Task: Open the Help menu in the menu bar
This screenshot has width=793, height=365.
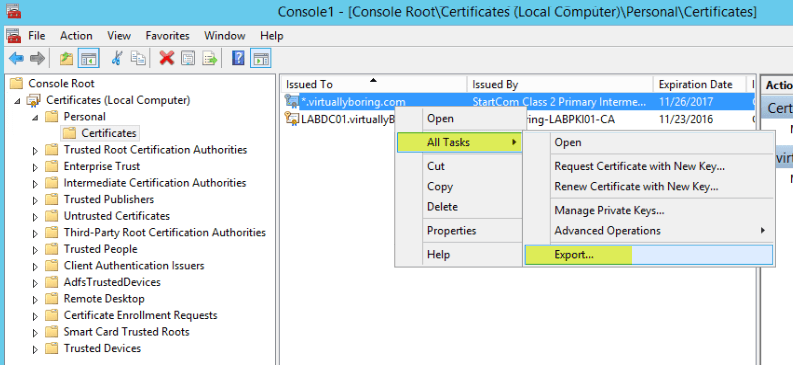Action: click(x=272, y=36)
